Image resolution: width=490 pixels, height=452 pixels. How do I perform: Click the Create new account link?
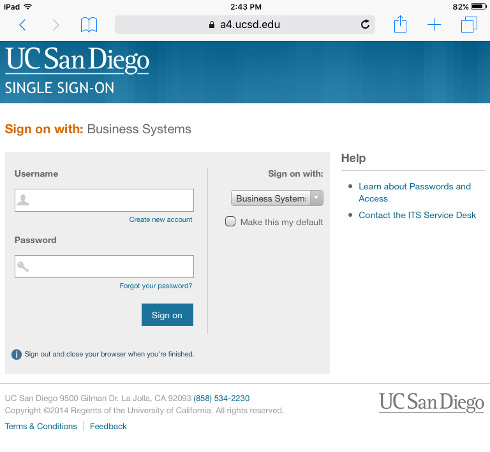(161, 220)
